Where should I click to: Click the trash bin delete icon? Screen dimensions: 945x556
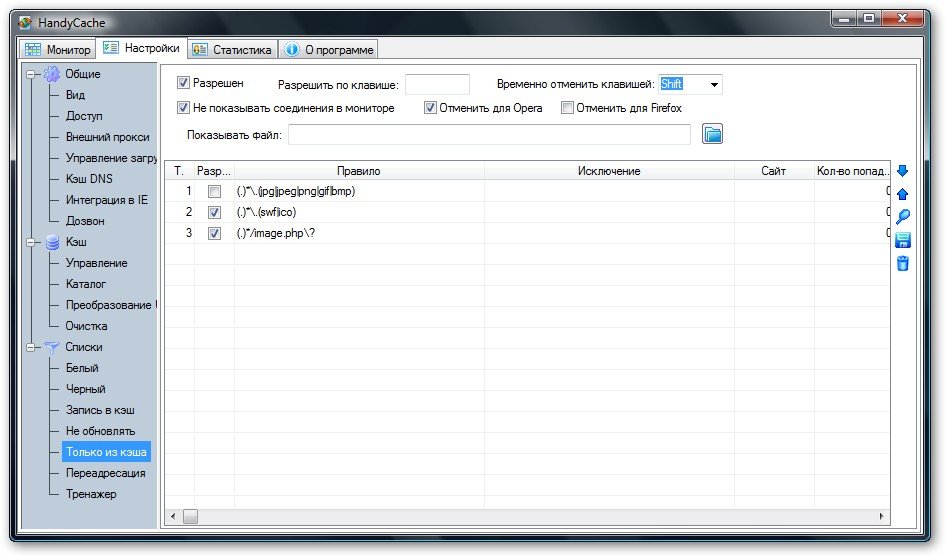tap(902, 263)
